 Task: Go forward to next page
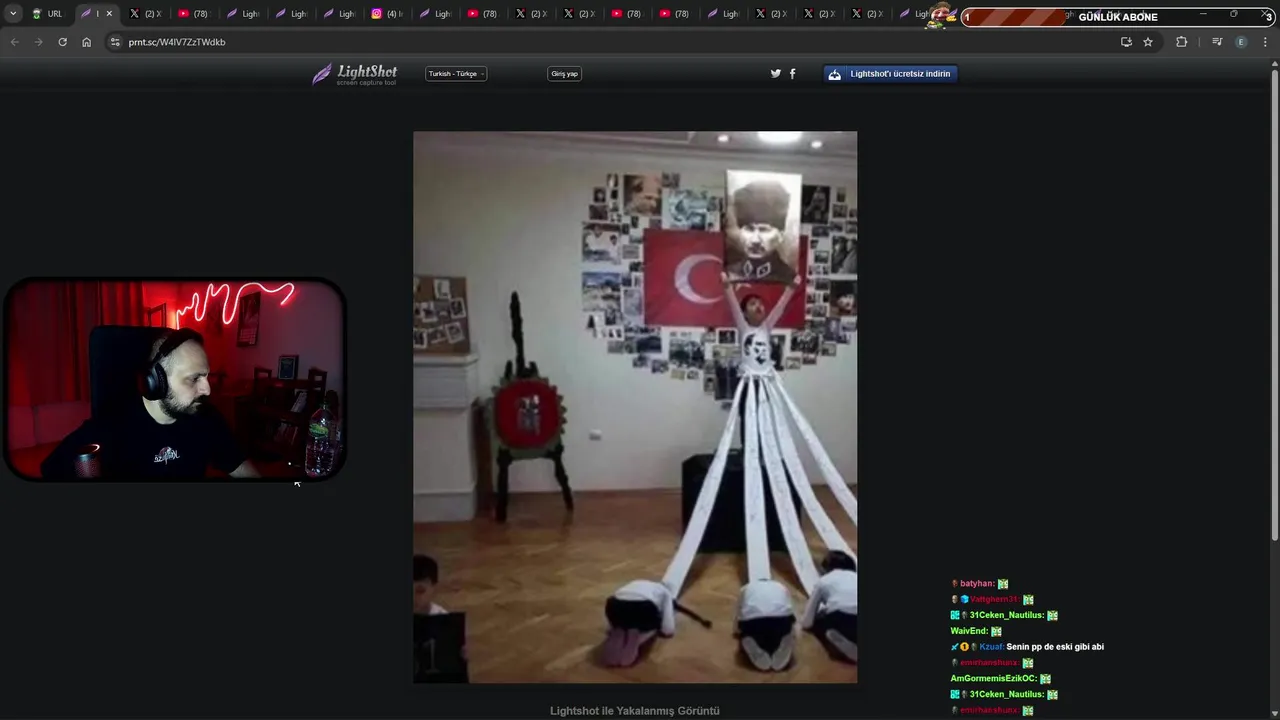38,42
